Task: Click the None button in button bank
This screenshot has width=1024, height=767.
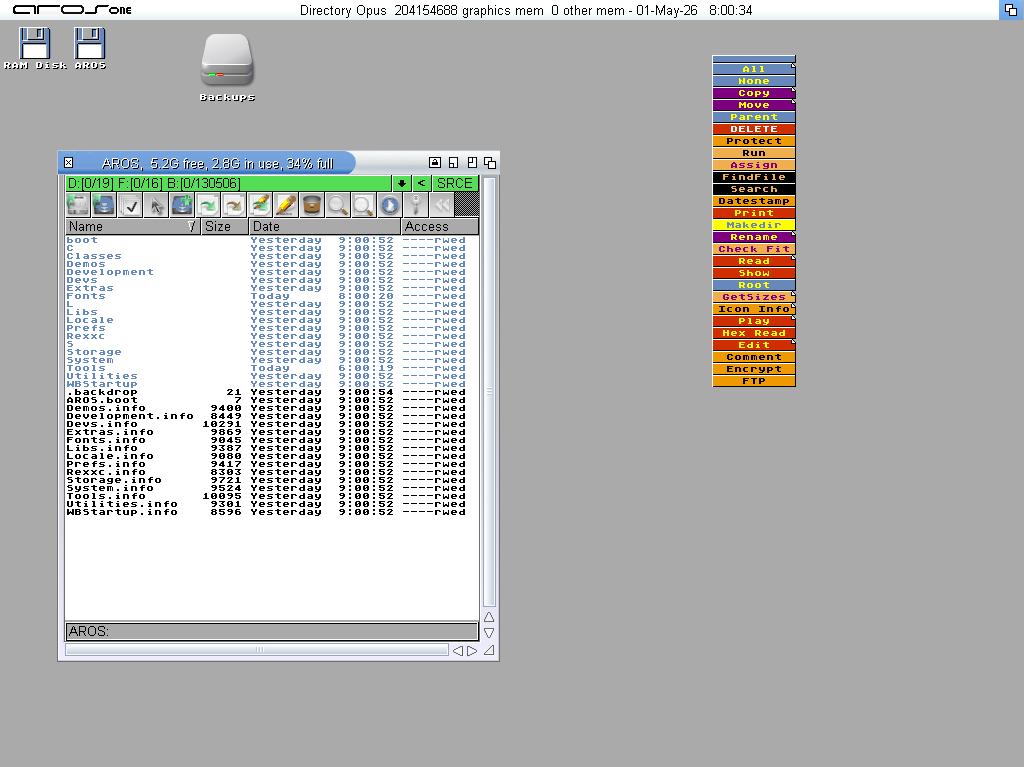Action: point(754,81)
